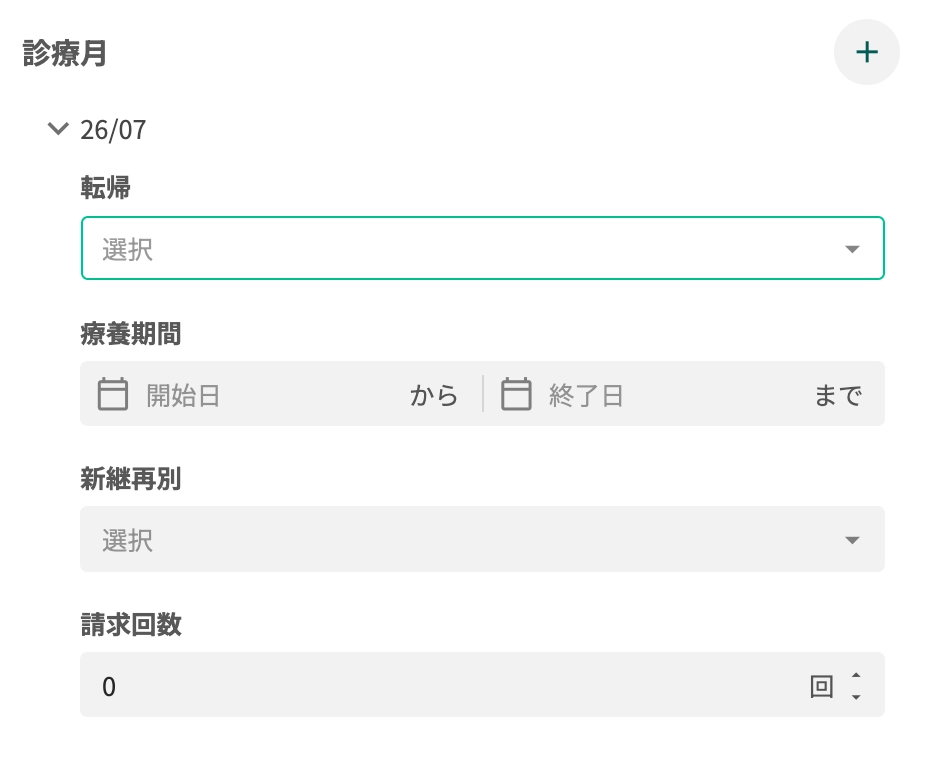Click the 請求回数 field label
This screenshot has height=780, width=928.
(130, 624)
